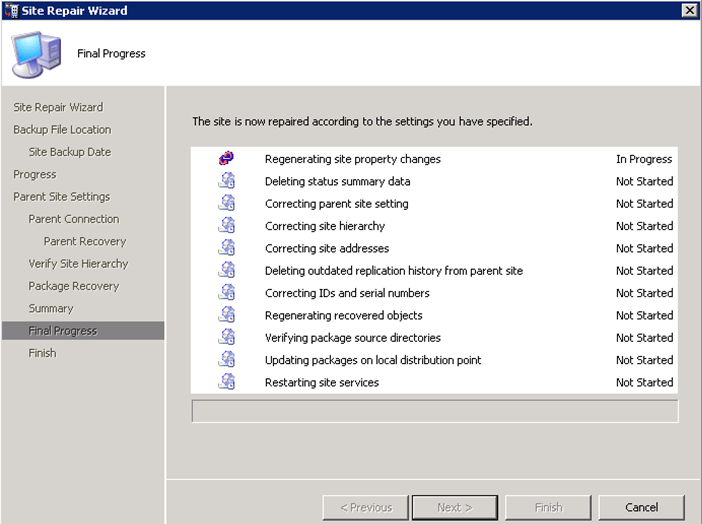Image resolution: width=702 pixels, height=524 pixels.
Task: Click the icon beside Restarting site services
Action: pyautogui.click(x=227, y=382)
